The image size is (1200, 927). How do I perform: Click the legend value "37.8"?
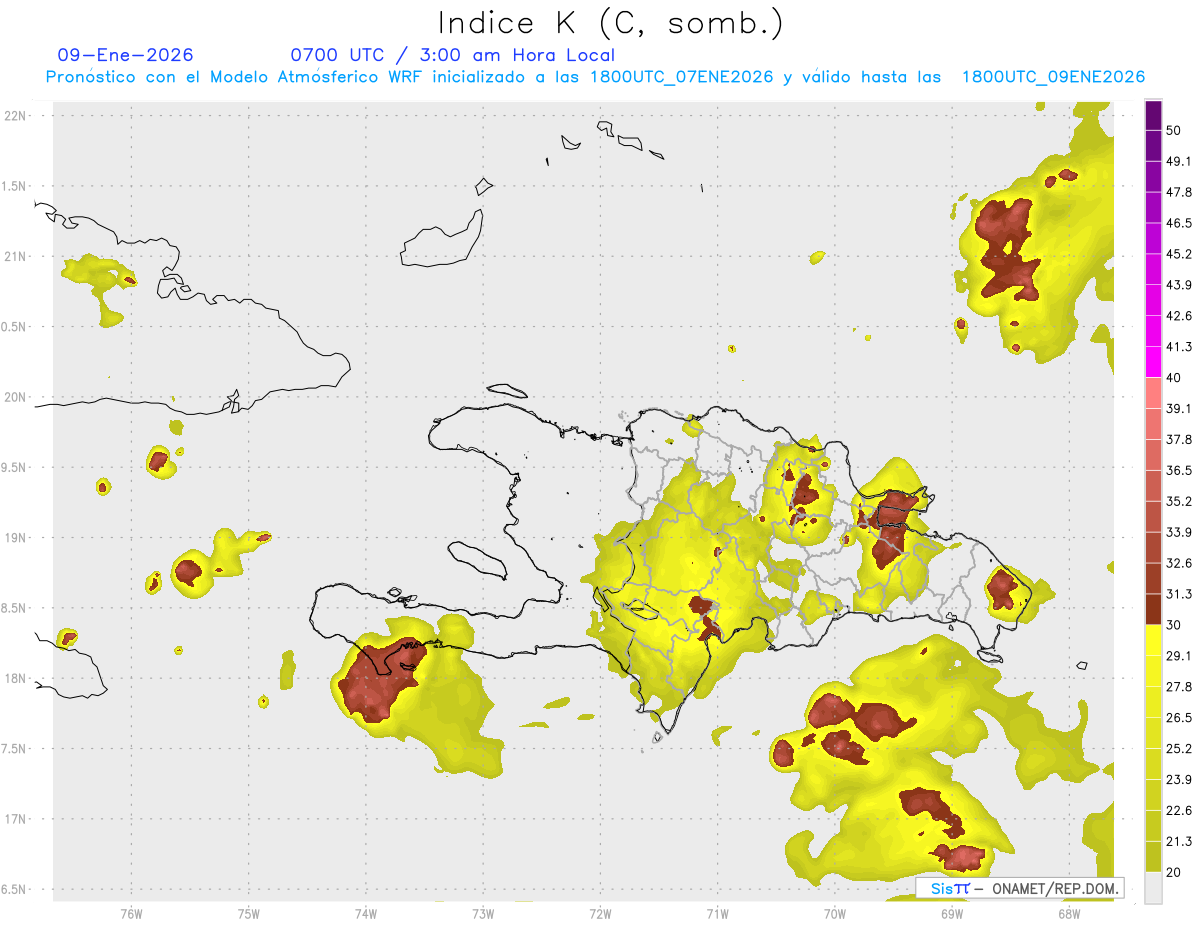[x=1179, y=440]
